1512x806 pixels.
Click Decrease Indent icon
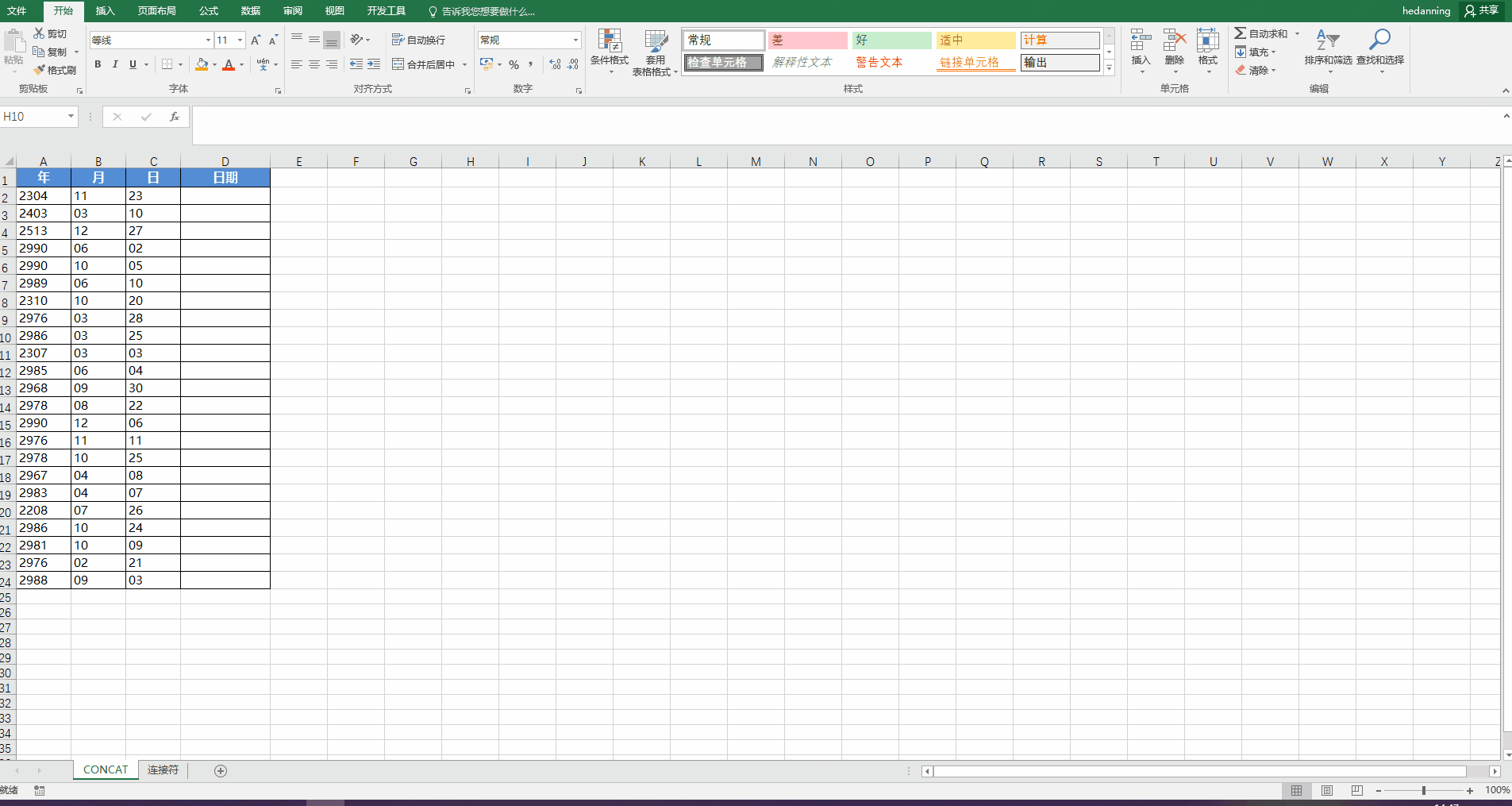click(x=356, y=64)
